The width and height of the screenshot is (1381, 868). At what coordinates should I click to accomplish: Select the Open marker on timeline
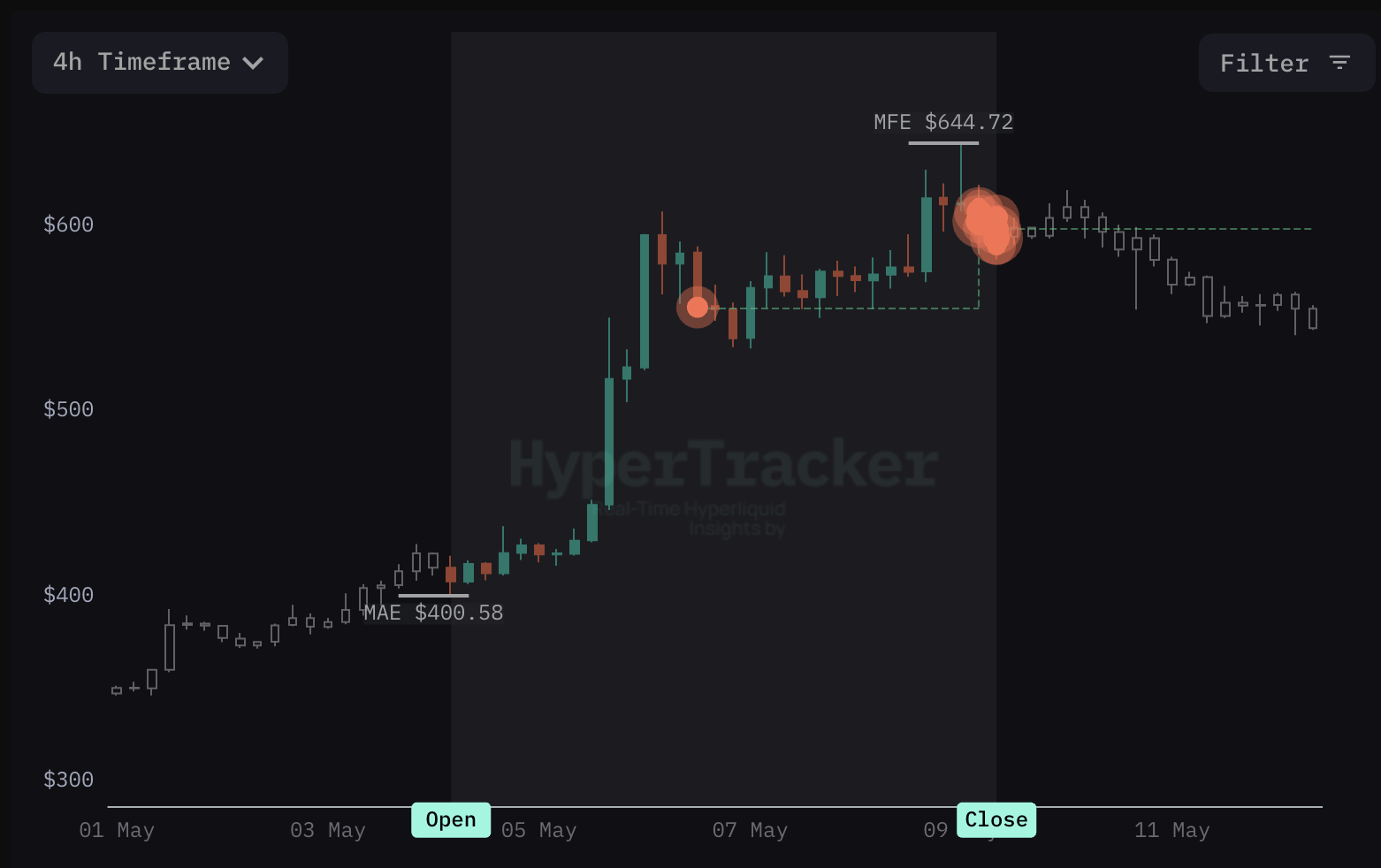coord(451,819)
